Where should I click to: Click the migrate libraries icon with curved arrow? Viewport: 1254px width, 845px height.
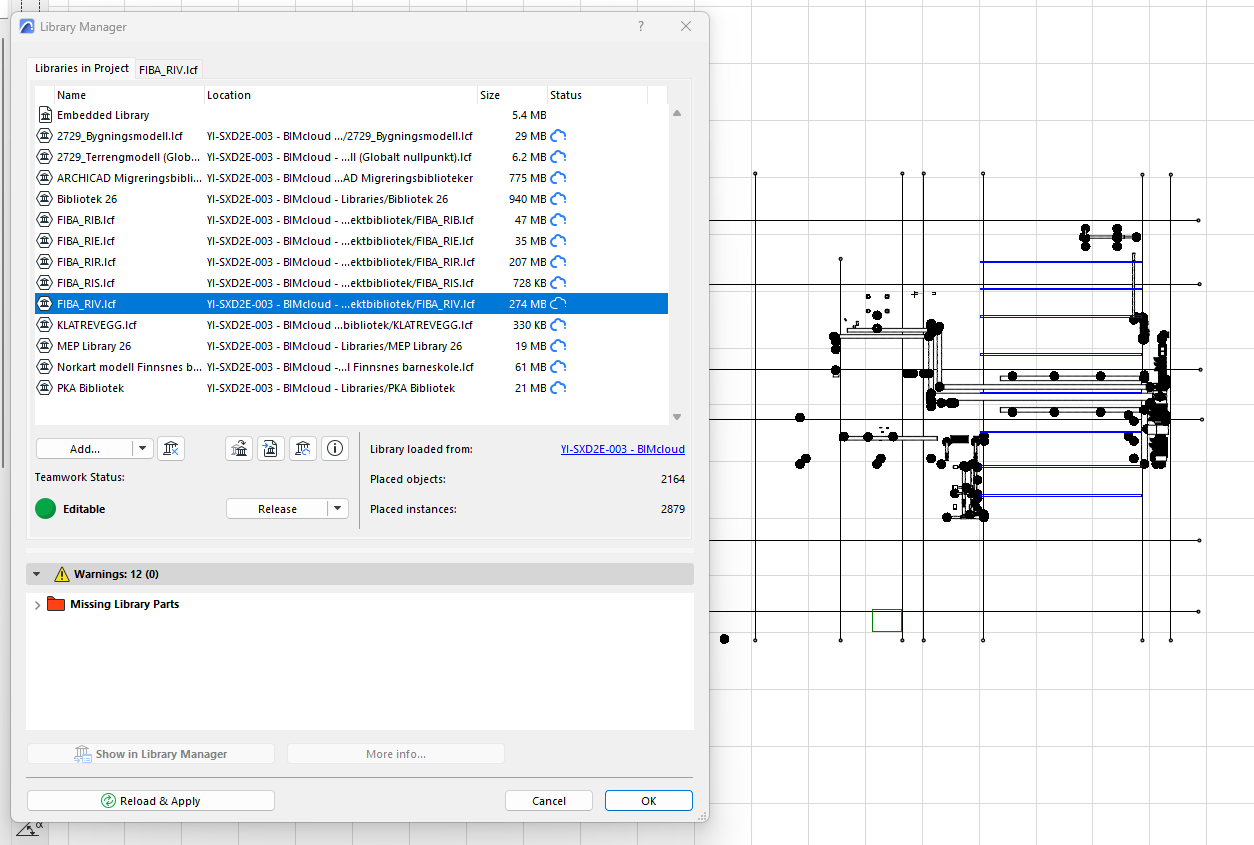pos(239,449)
